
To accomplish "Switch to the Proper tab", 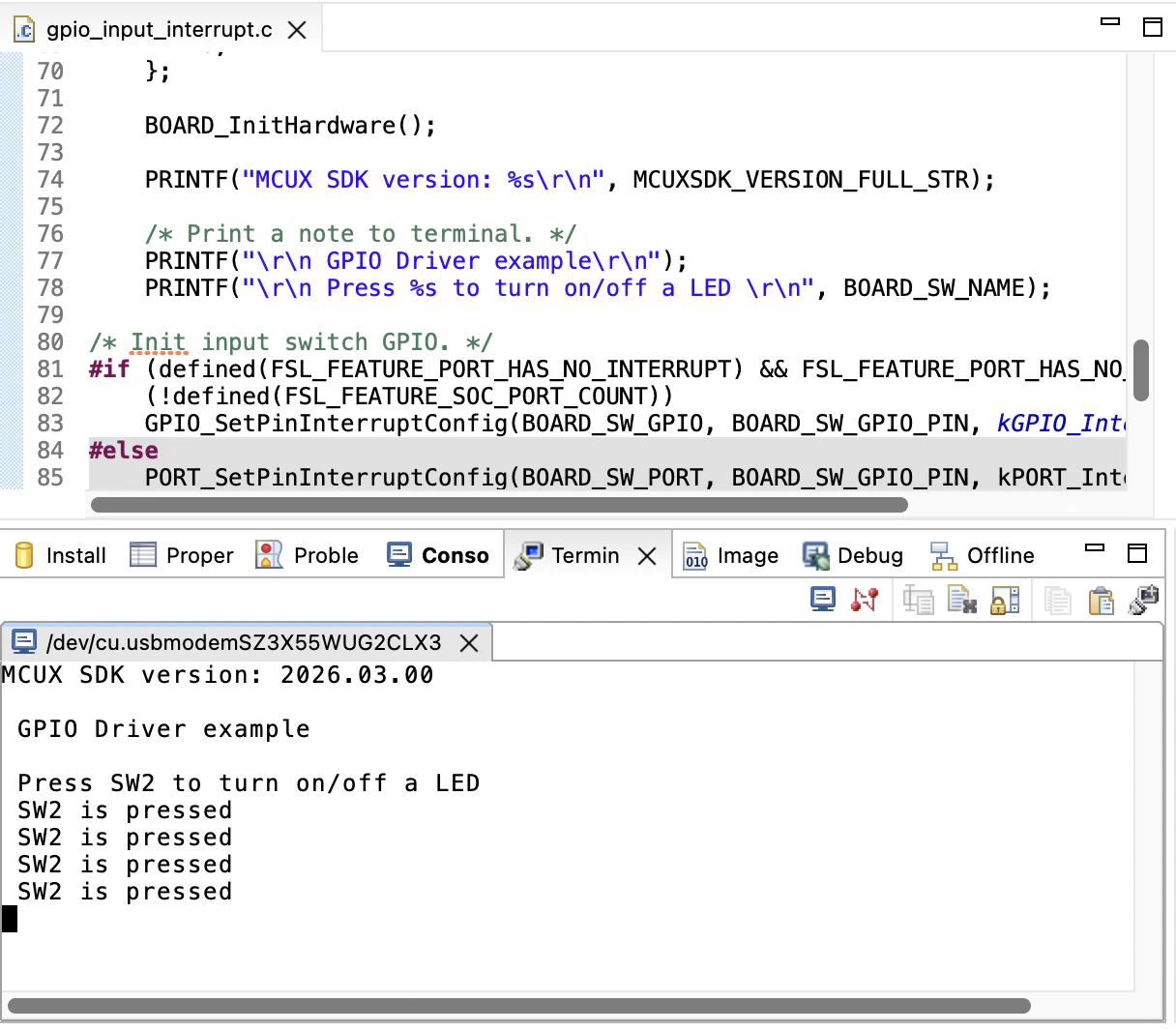I will [x=182, y=555].
